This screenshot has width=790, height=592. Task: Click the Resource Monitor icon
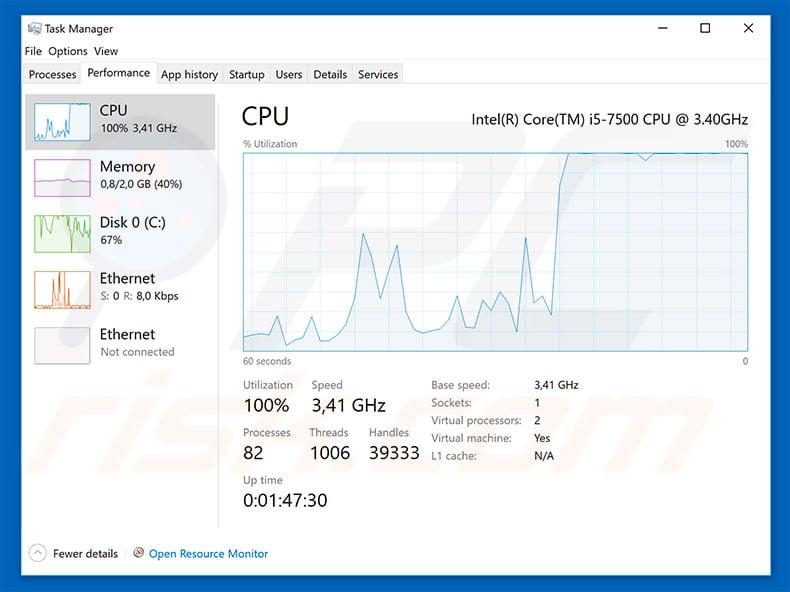coord(139,553)
